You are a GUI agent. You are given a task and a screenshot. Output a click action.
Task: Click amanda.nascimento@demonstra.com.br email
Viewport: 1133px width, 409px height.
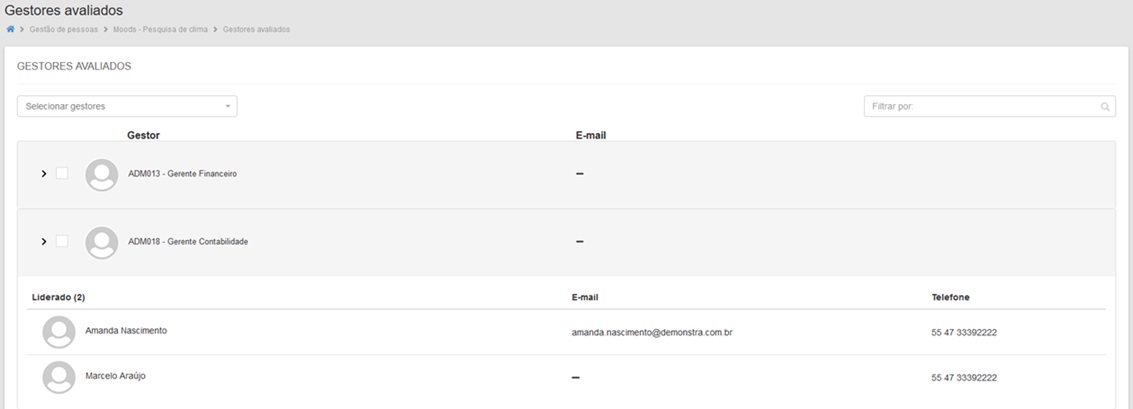pos(654,332)
